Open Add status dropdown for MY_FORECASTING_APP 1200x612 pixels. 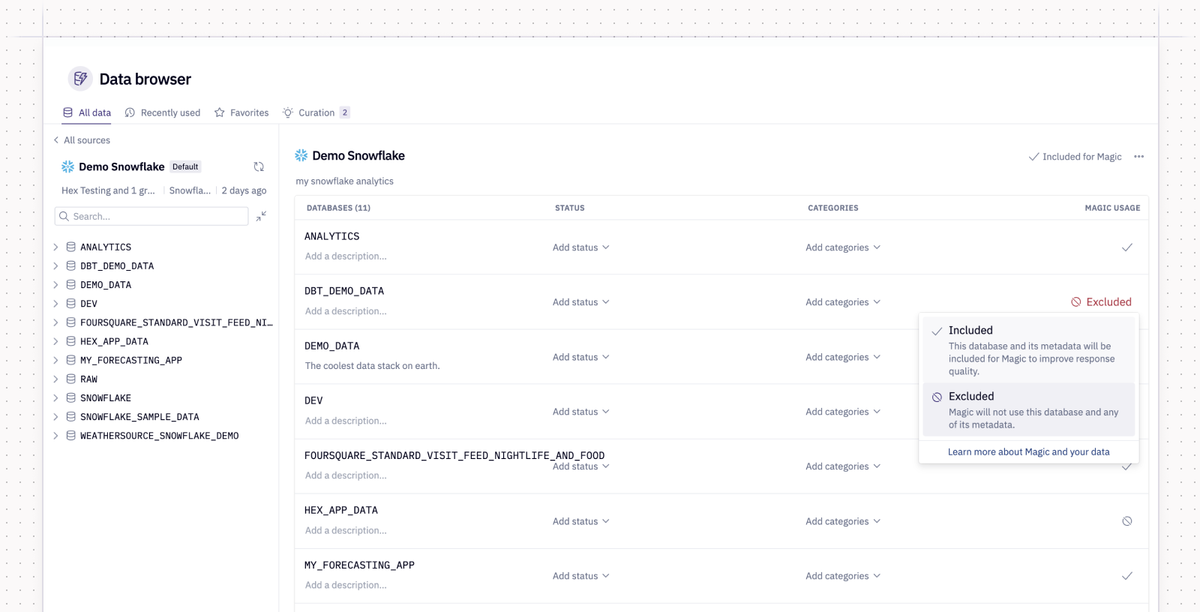click(581, 576)
